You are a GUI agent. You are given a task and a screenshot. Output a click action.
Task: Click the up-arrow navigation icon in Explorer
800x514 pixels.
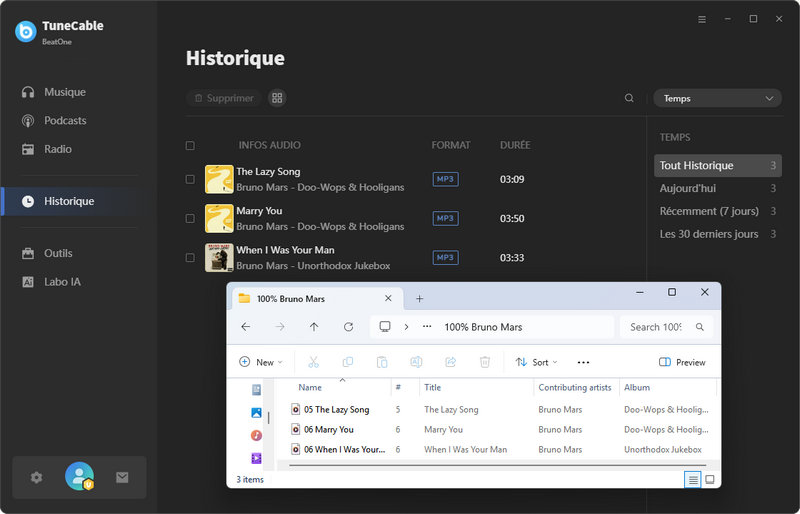point(314,327)
